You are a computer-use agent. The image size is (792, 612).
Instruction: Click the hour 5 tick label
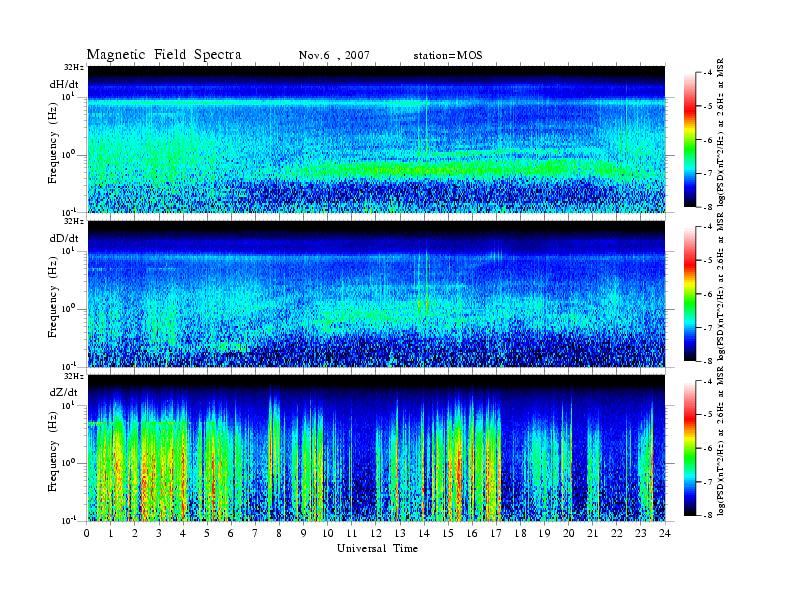[207, 534]
